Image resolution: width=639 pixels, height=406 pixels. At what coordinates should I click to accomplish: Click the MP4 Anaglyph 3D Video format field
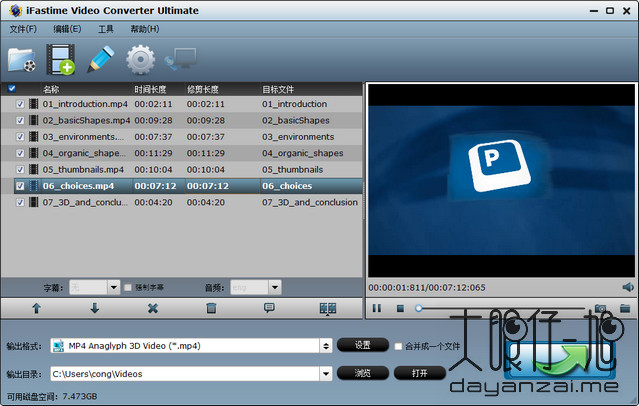tap(185, 346)
